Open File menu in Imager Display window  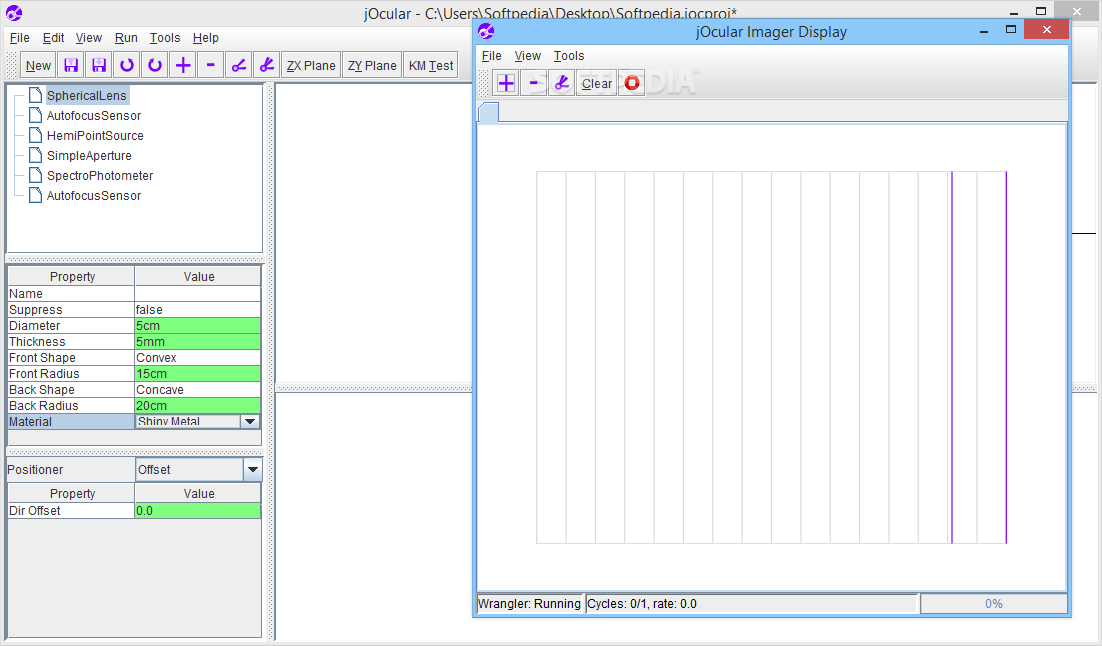[x=491, y=56]
